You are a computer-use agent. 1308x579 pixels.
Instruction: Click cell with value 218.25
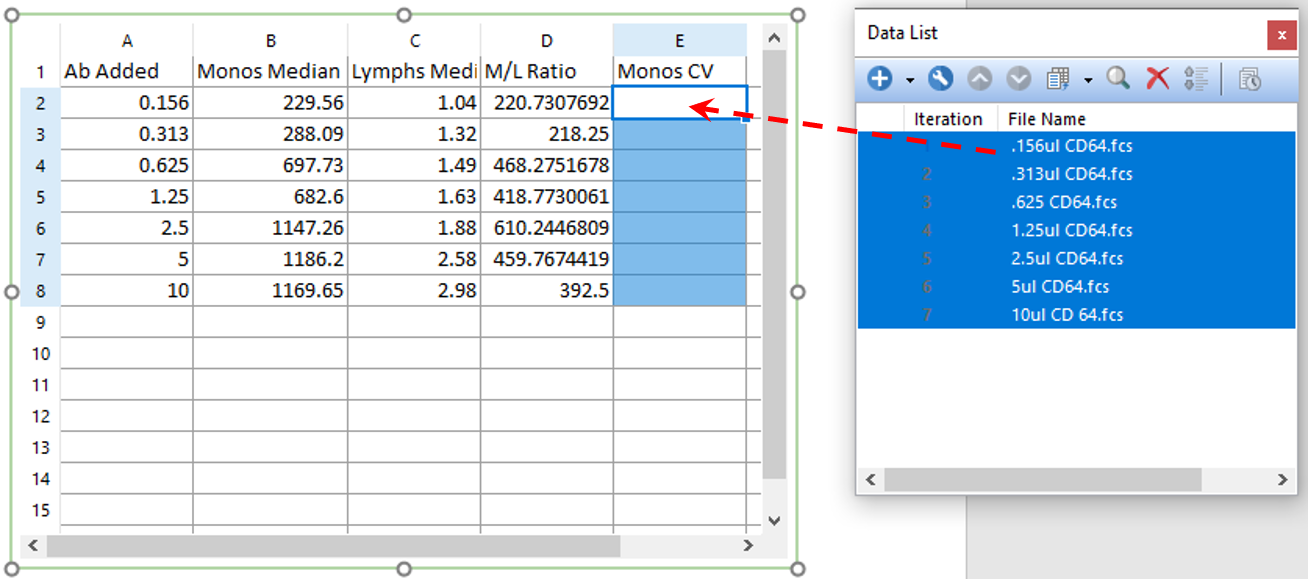click(547, 134)
